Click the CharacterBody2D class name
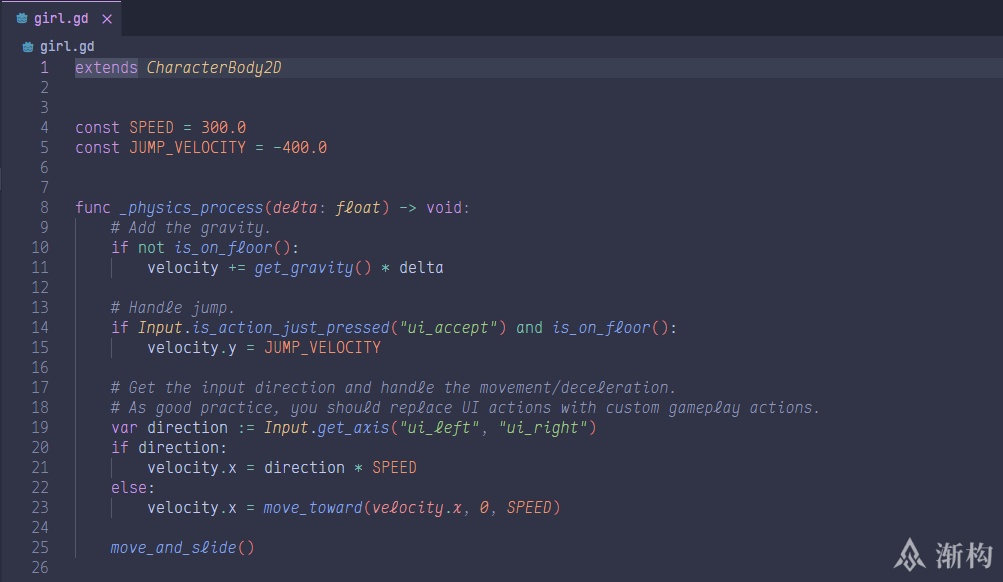This screenshot has width=1003, height=582. click(x=214, y=68)
